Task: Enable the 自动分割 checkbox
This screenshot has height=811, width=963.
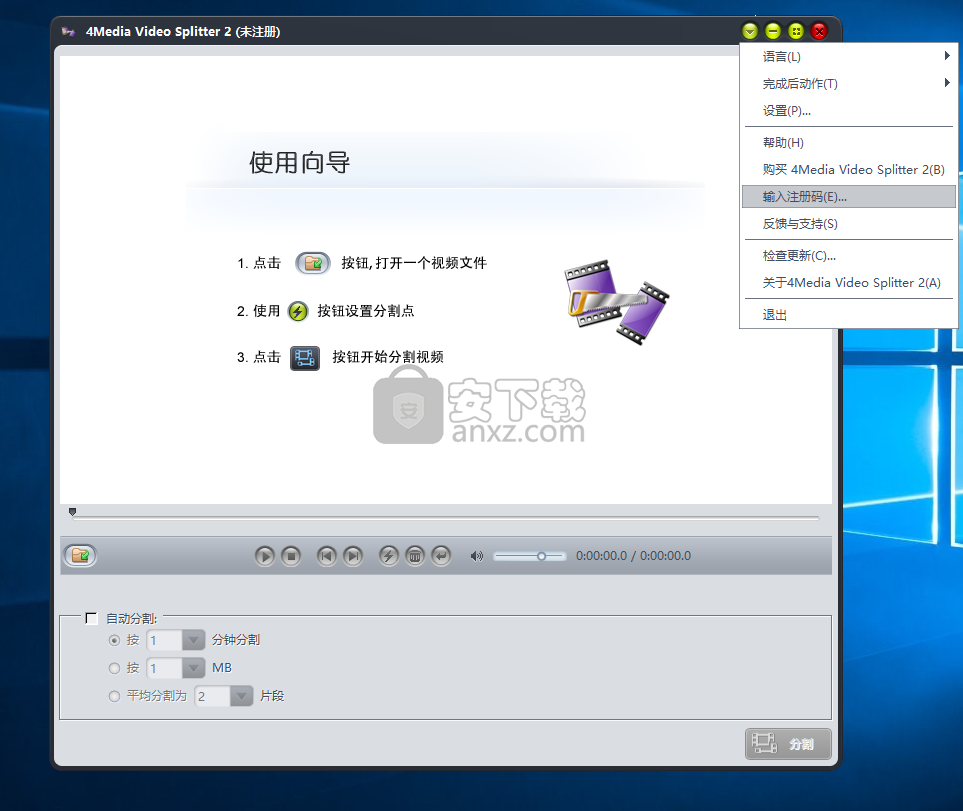Action: (92, 618)
